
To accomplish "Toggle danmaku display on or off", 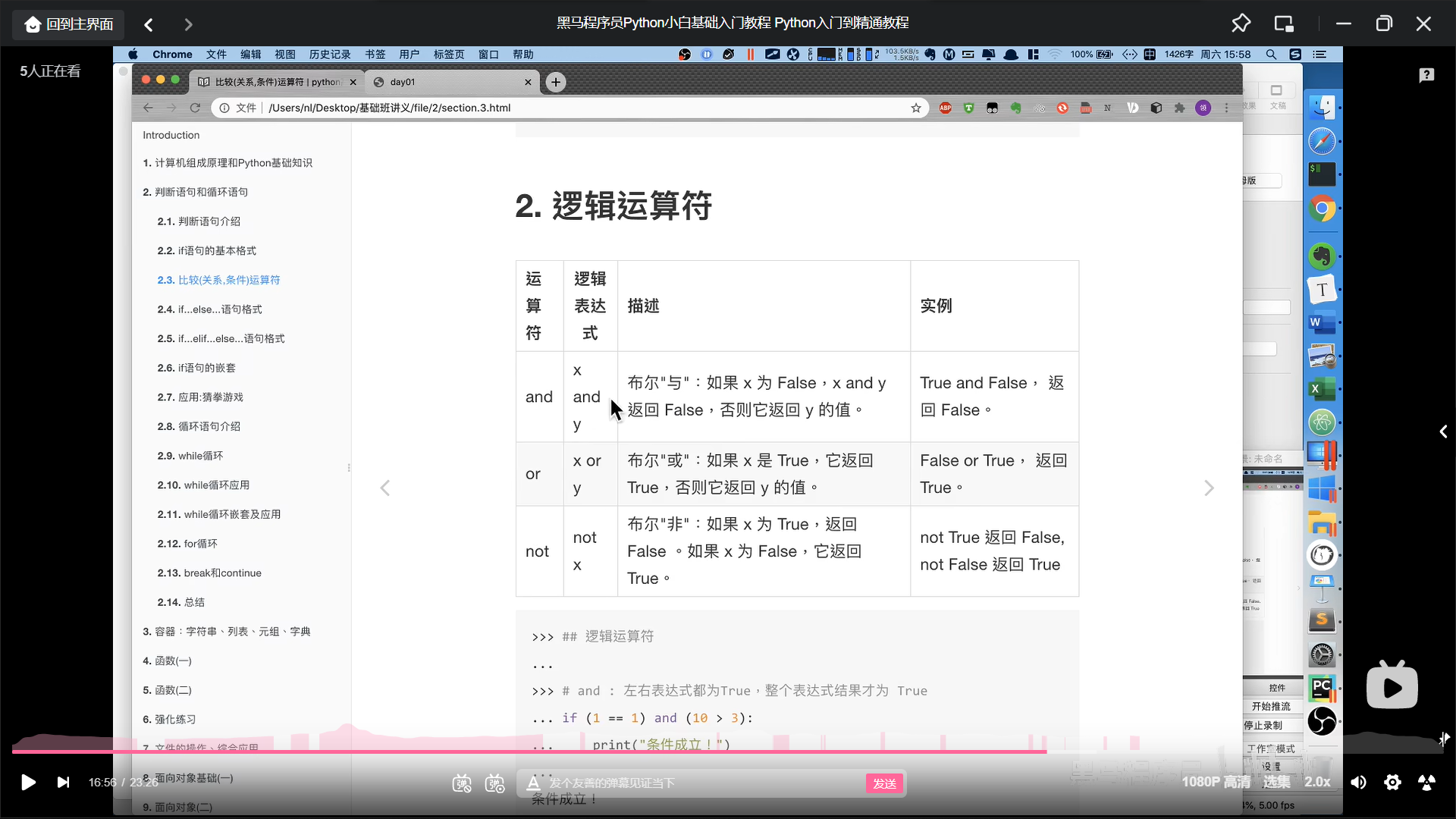I will tap(461, 783).
